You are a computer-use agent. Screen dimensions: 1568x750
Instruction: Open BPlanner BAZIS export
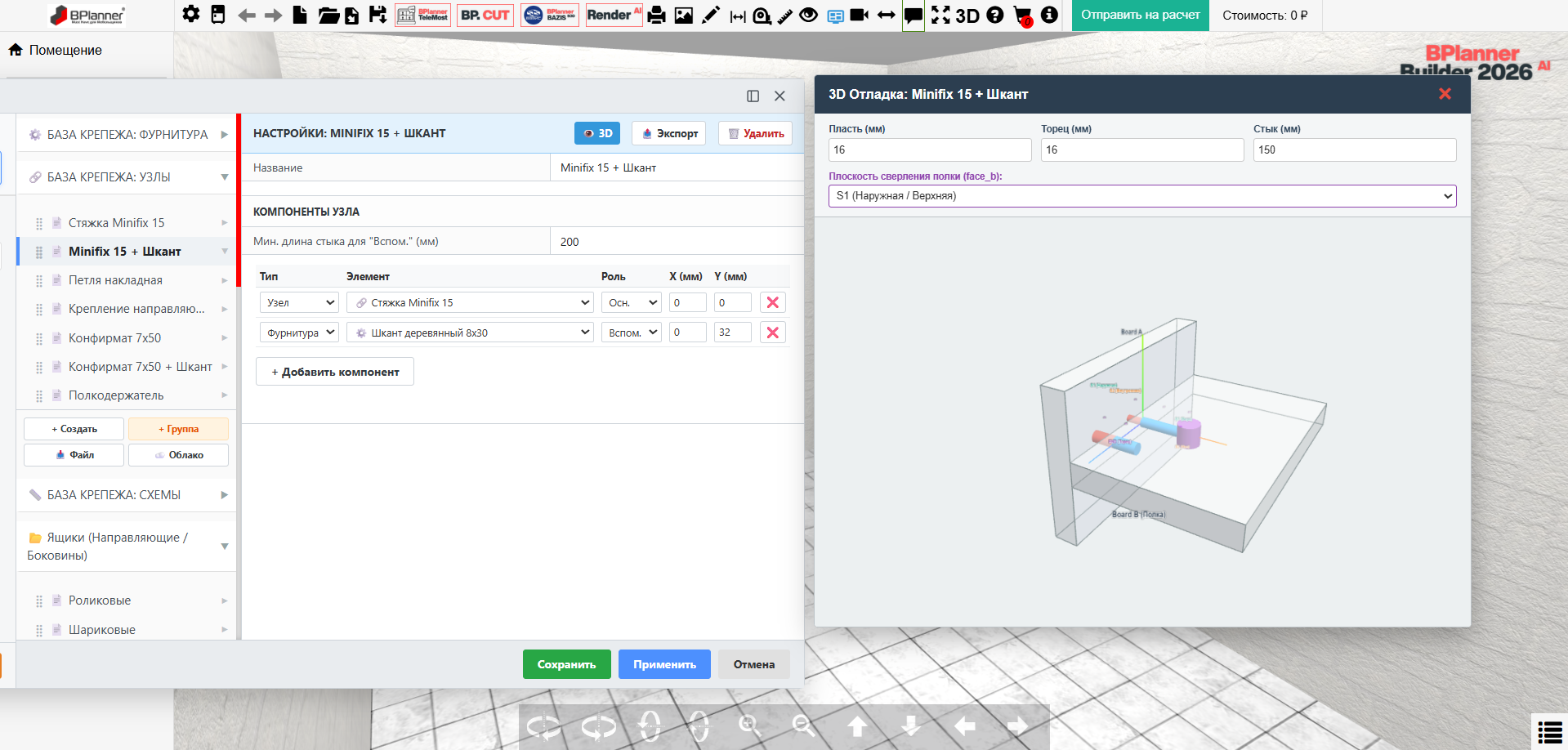click(550, 15)
